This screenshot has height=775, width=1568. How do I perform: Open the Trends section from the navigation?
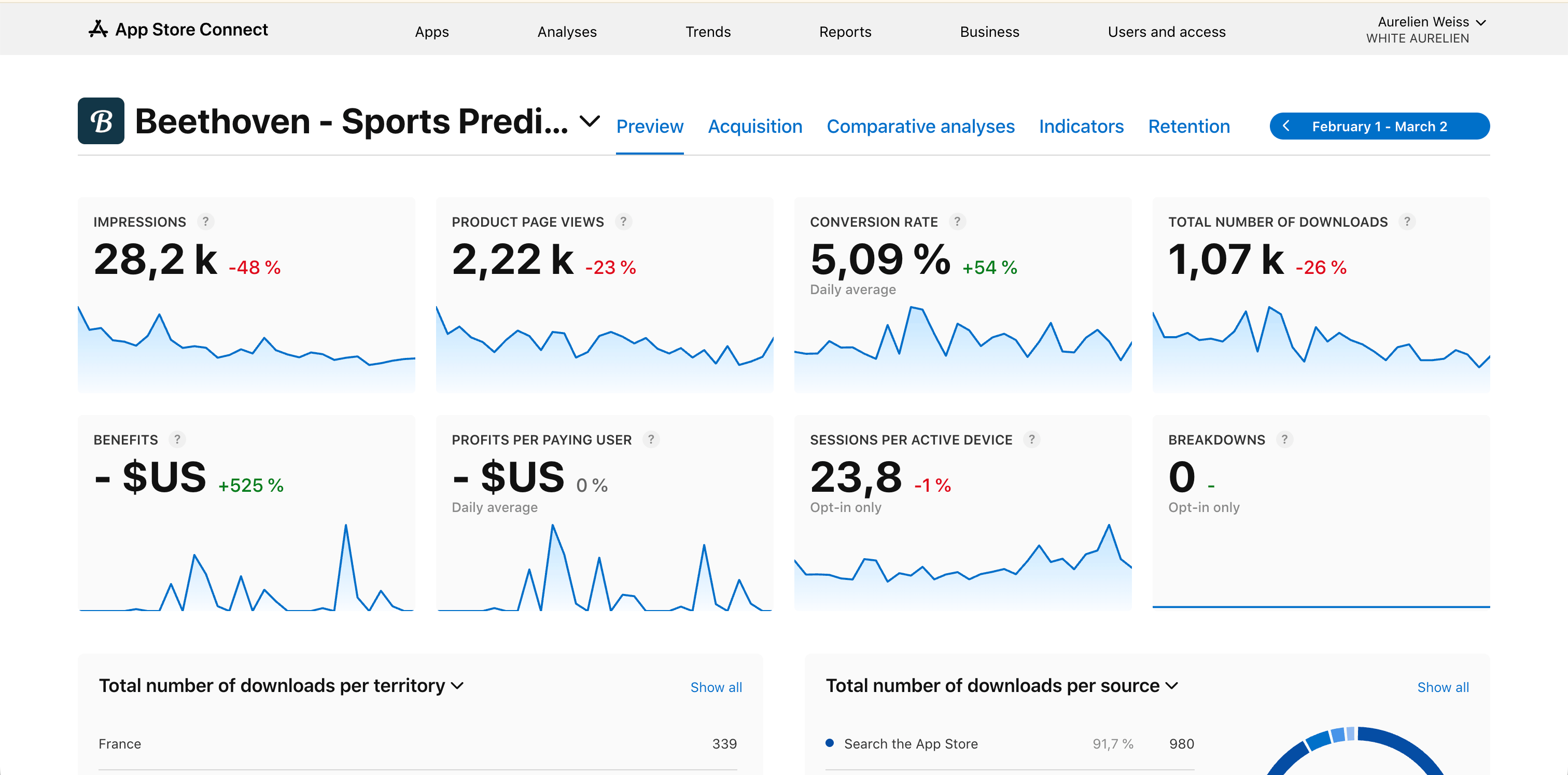click(708, 31)
